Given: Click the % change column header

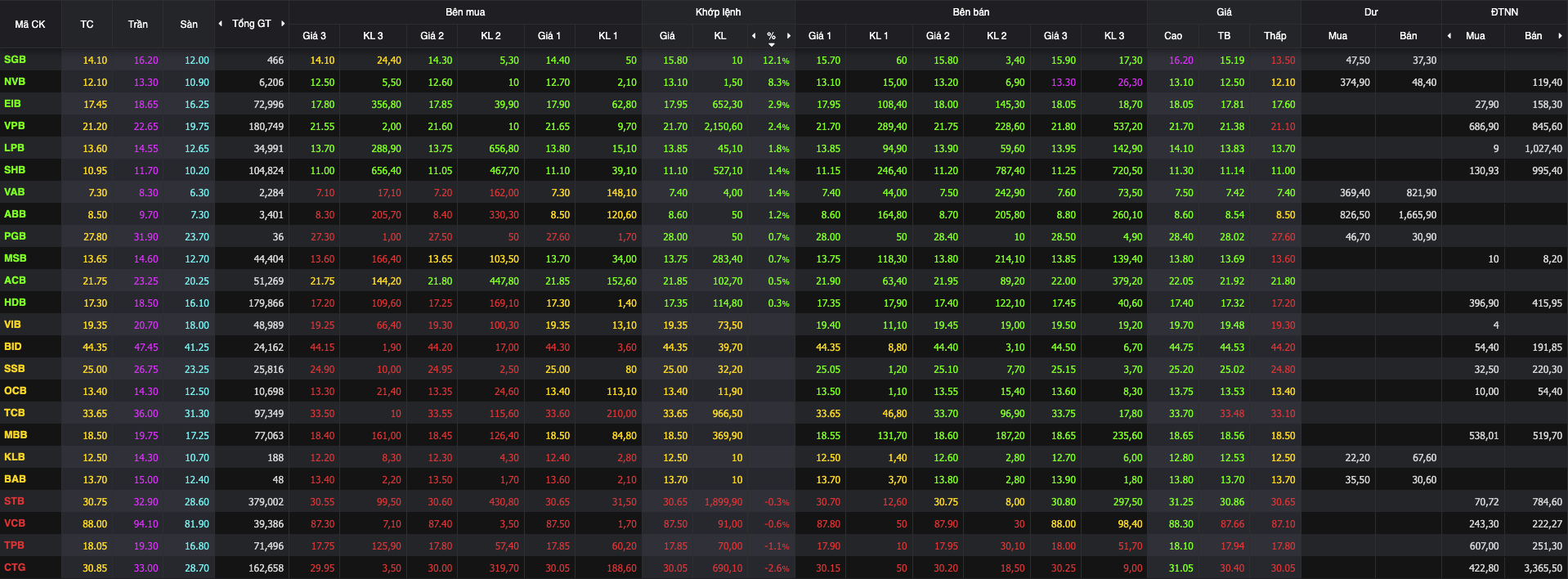Looking at the screenshot, I should [771, 36].
